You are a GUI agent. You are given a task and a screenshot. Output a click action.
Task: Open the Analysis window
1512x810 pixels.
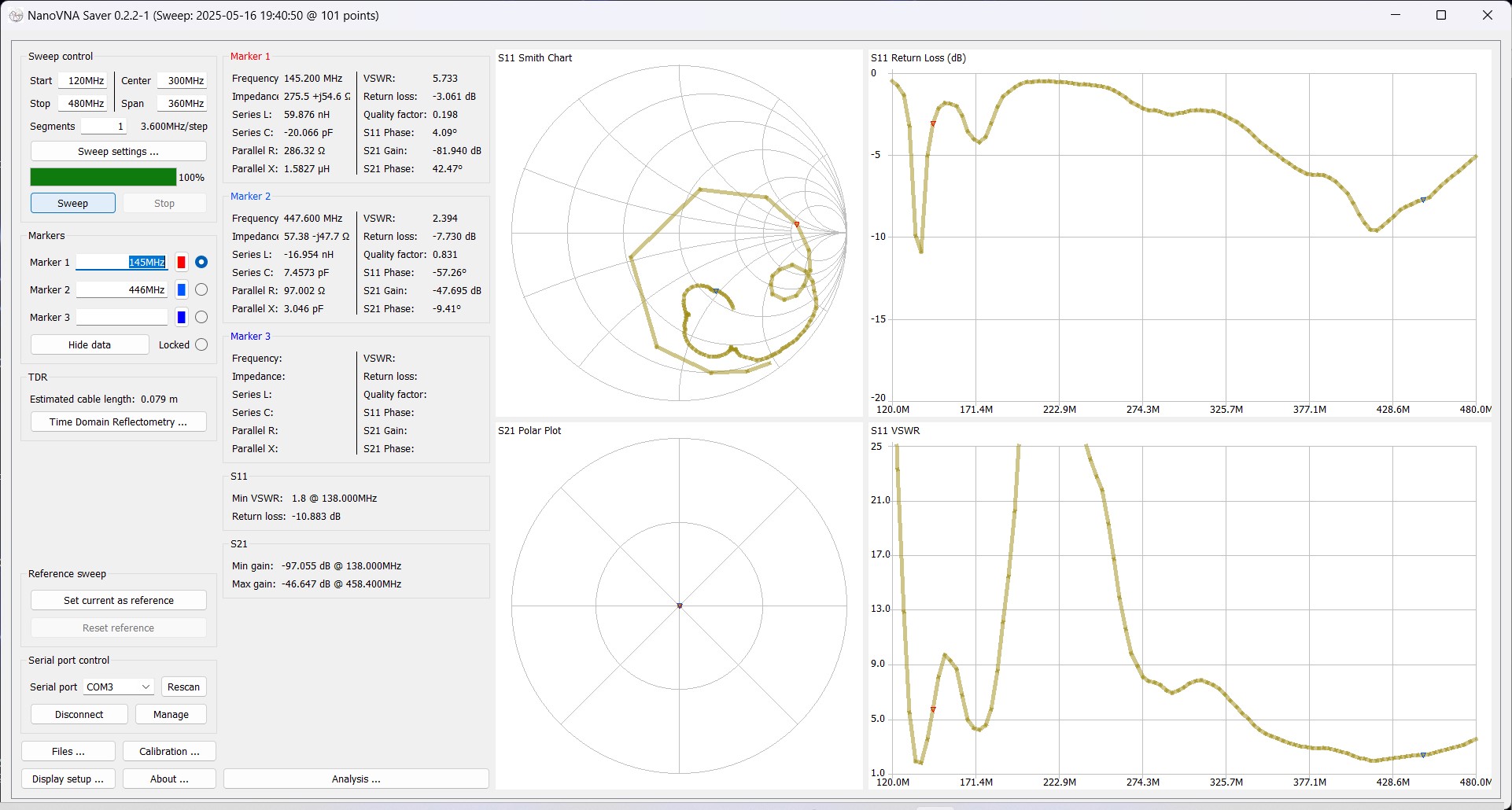[356, 779]
